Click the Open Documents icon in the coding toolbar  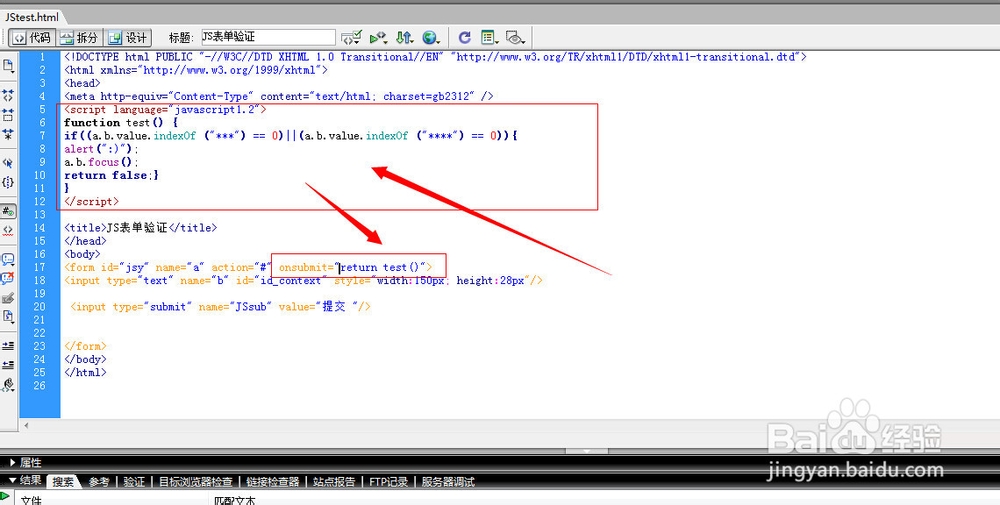coord(8,66)
